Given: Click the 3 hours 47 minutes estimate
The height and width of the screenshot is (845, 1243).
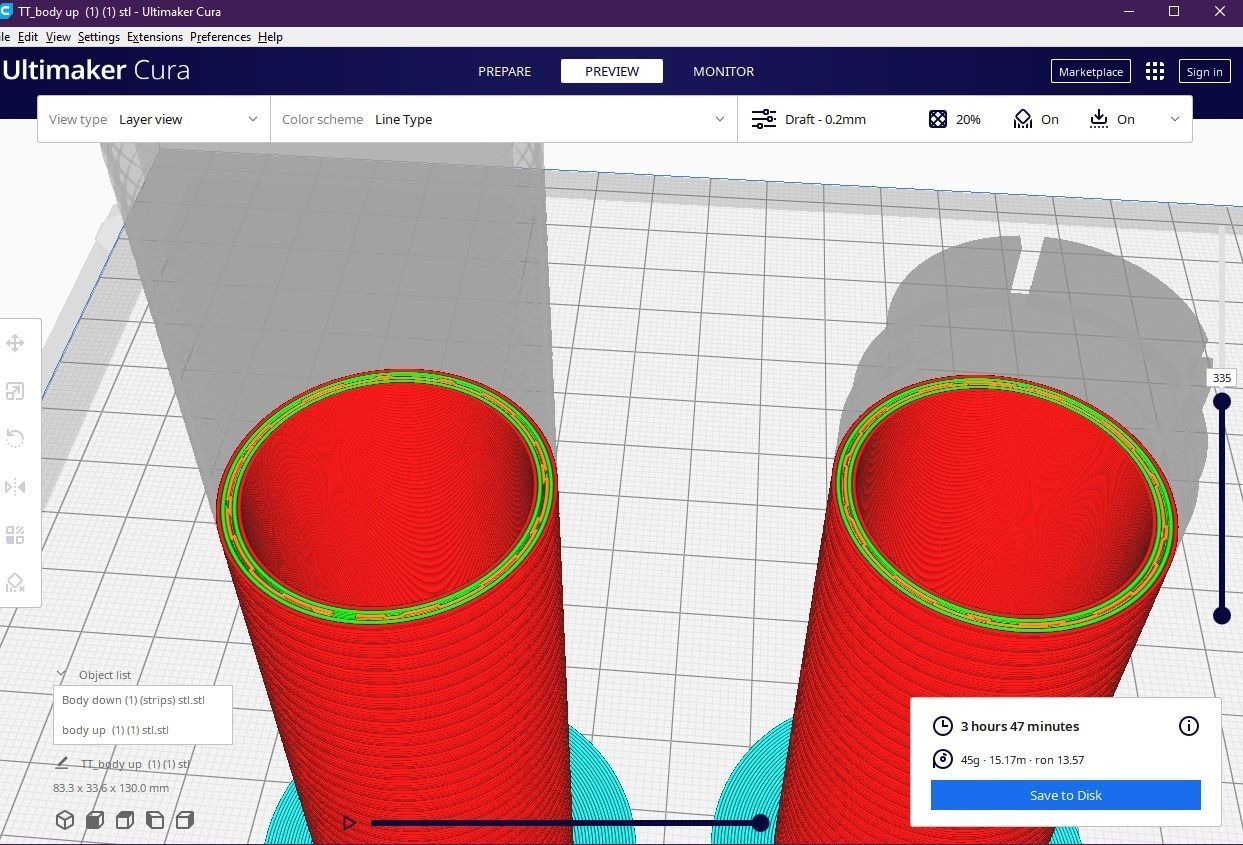Looking at the screenshot, I should pos(1020,726).
